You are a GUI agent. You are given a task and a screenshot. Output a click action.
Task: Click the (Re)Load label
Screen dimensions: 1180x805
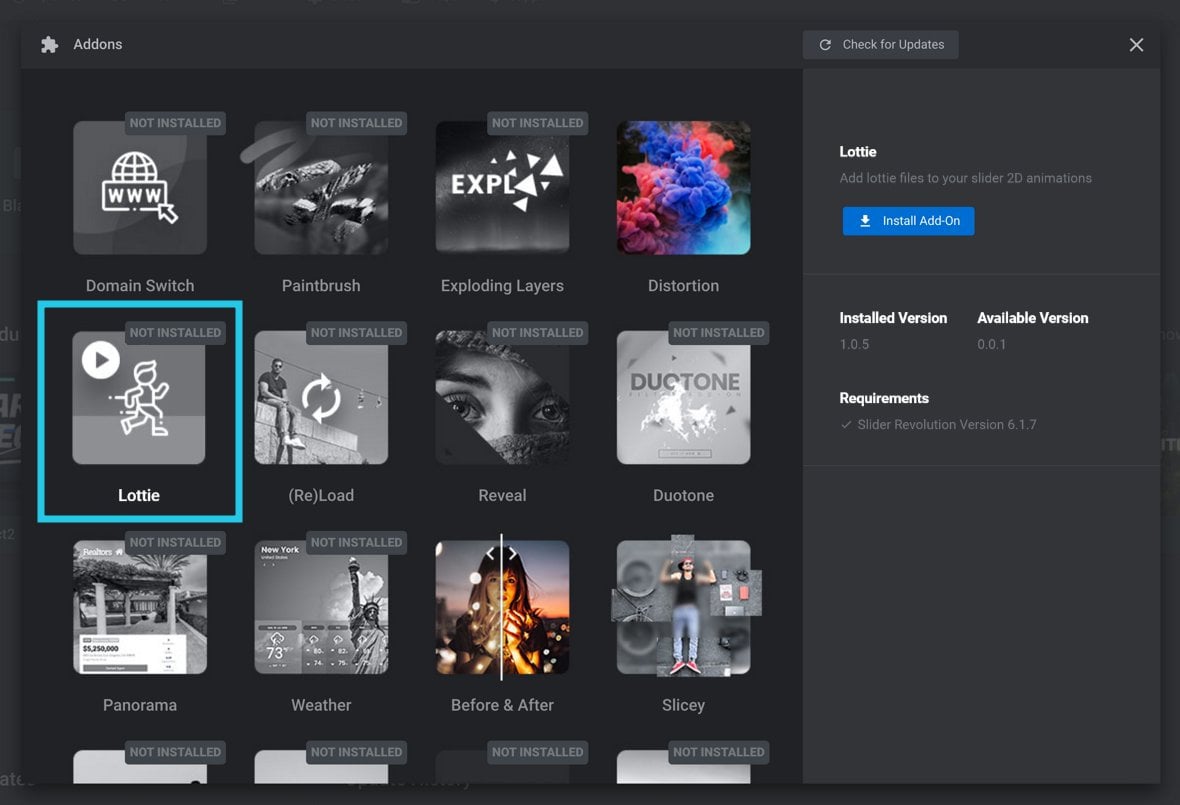(321, 496)
